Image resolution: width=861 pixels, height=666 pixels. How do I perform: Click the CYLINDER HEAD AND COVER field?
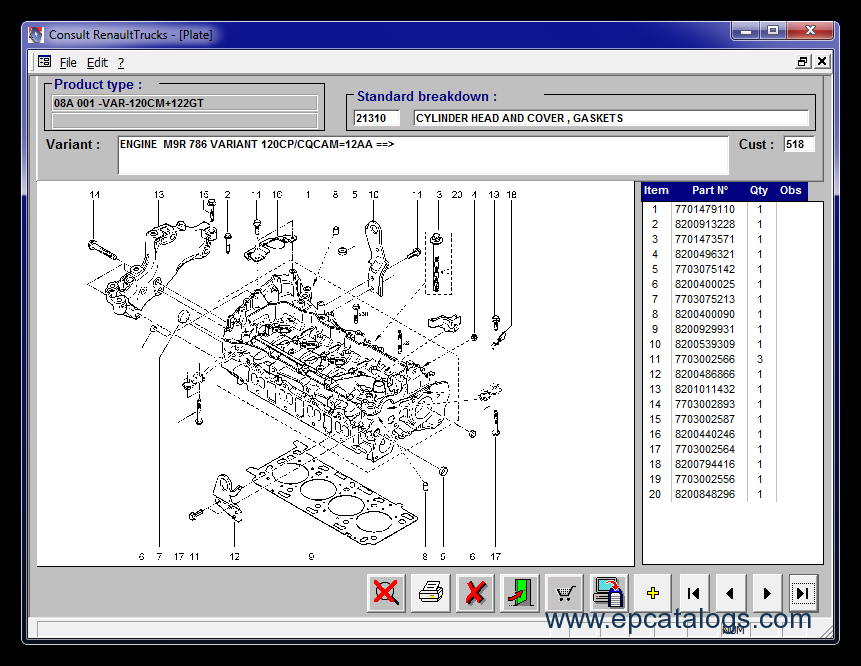[611, 118]
